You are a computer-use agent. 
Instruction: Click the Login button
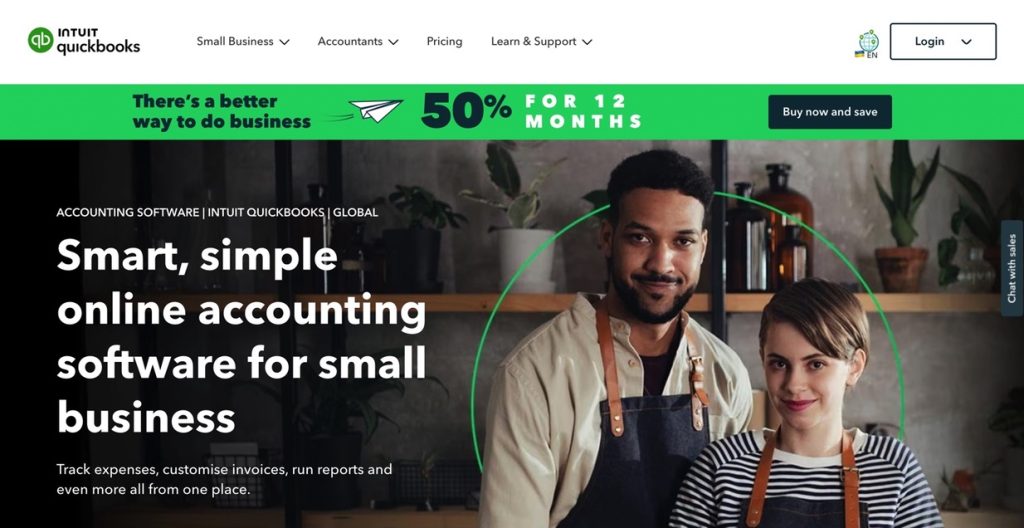943,41
